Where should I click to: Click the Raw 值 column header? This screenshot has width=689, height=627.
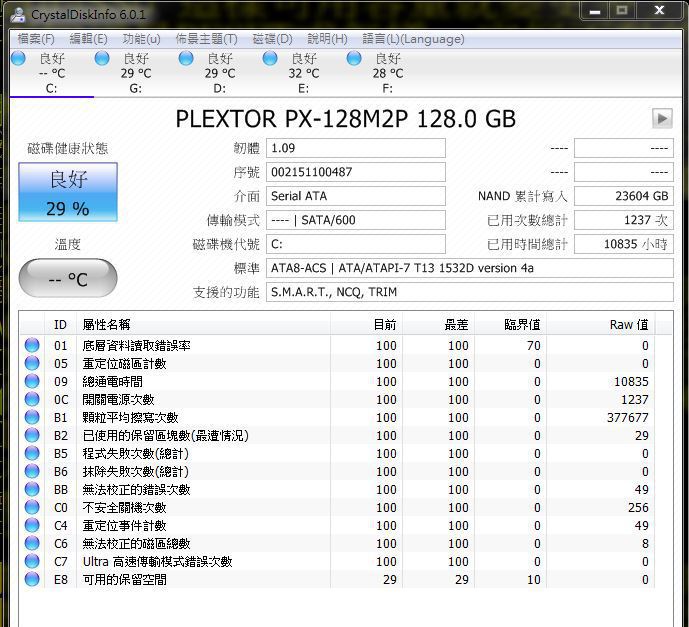pyautogui.click(x=600, y=325)
